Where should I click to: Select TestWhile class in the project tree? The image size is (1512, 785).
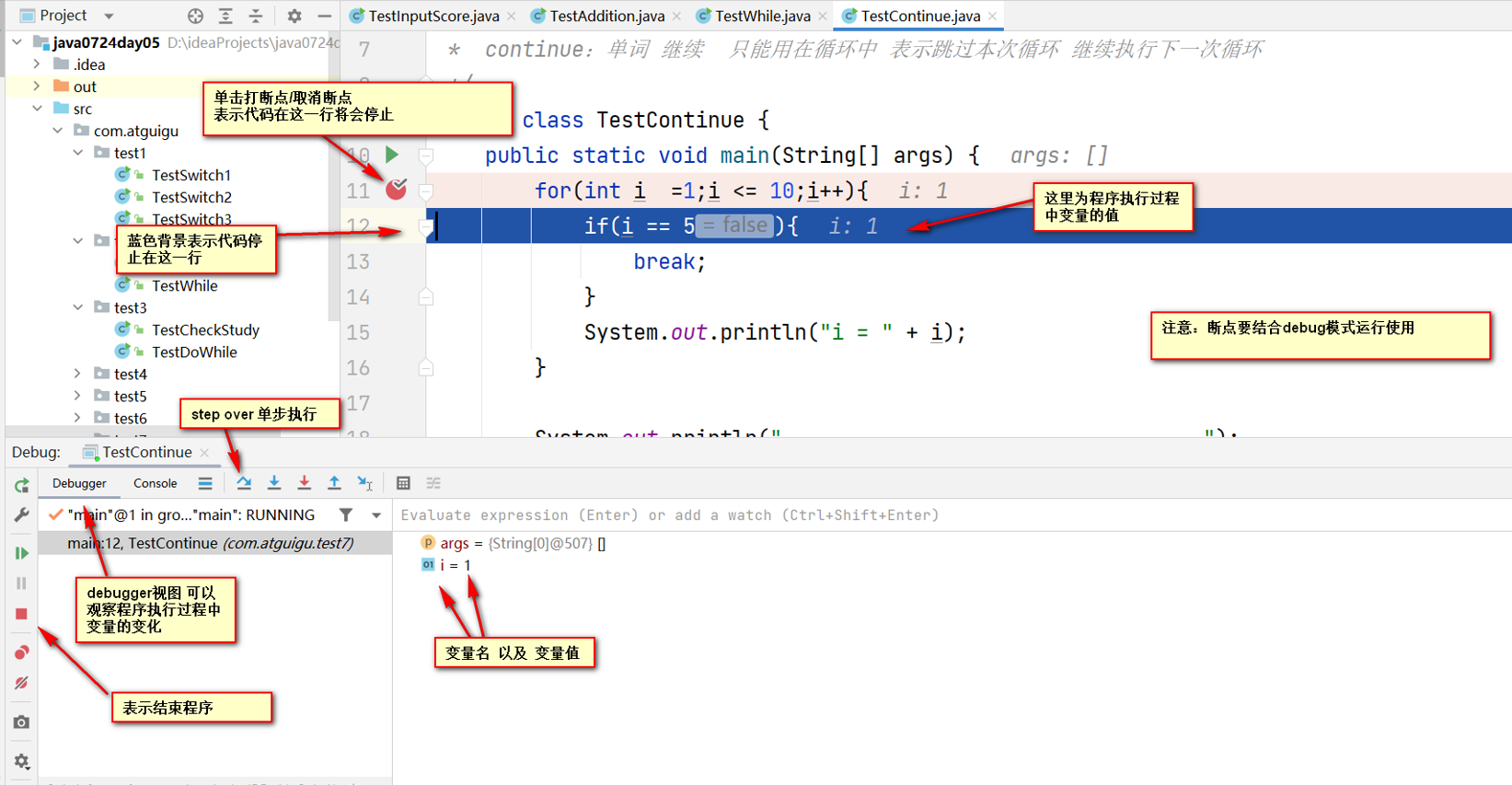click(x=184, y=285)
